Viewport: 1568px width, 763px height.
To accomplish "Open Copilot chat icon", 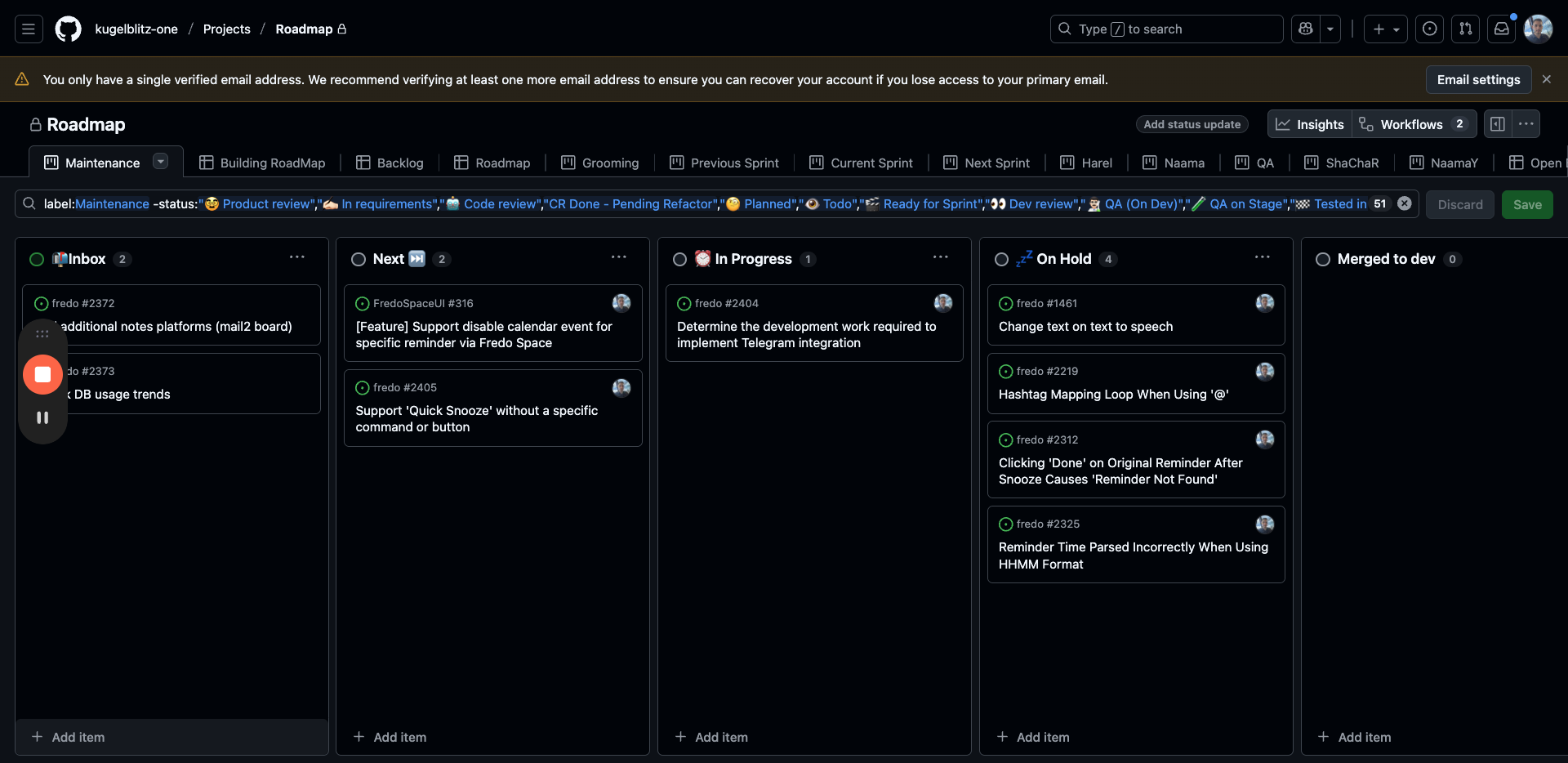I will click(x=1306, y=29).
